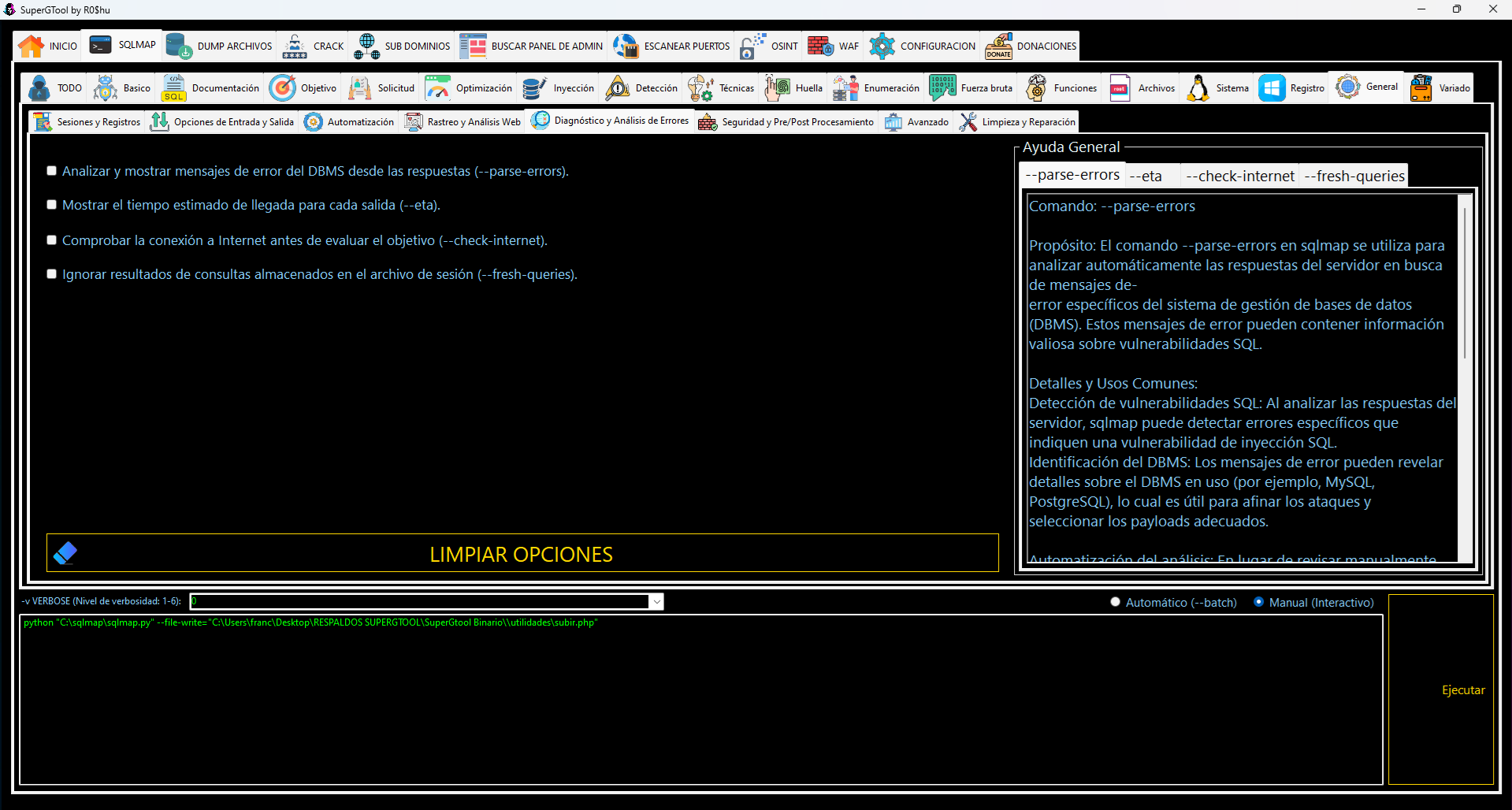Click the VERBOSE level input field
The width and height of the screenshot is (1512, 810).
pos(420,602)
